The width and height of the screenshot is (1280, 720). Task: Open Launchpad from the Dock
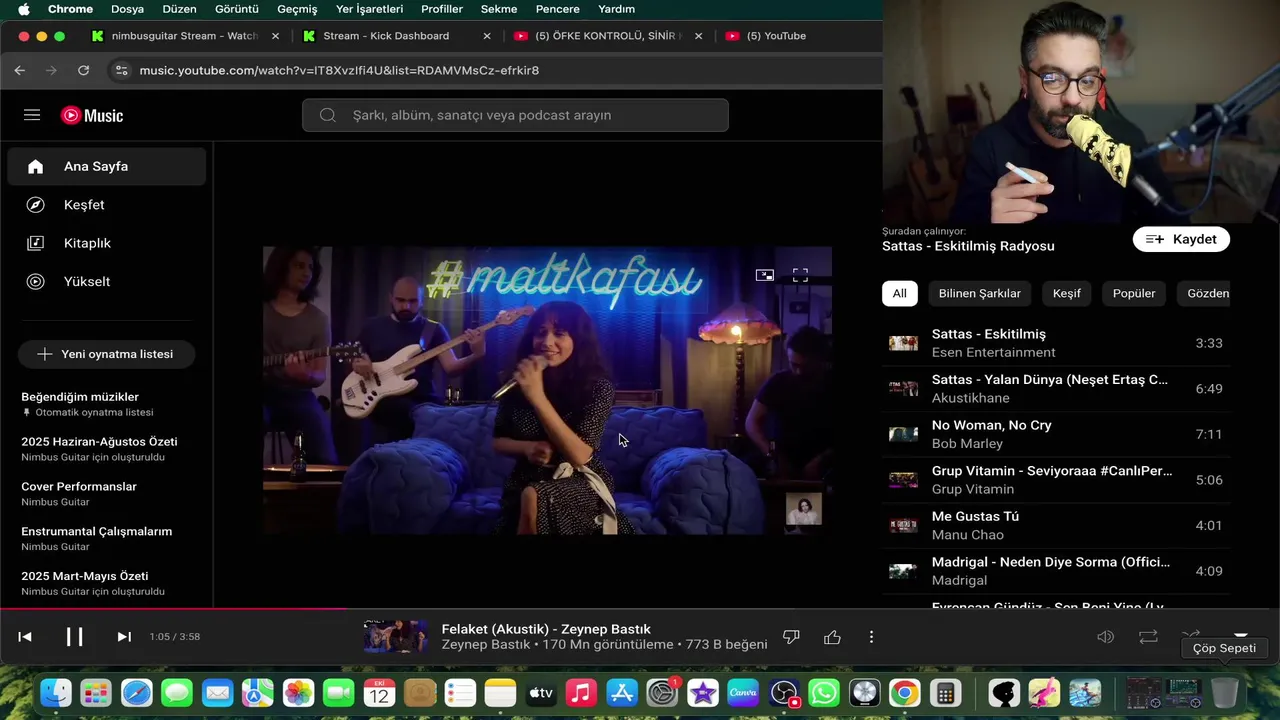point(96,692)
